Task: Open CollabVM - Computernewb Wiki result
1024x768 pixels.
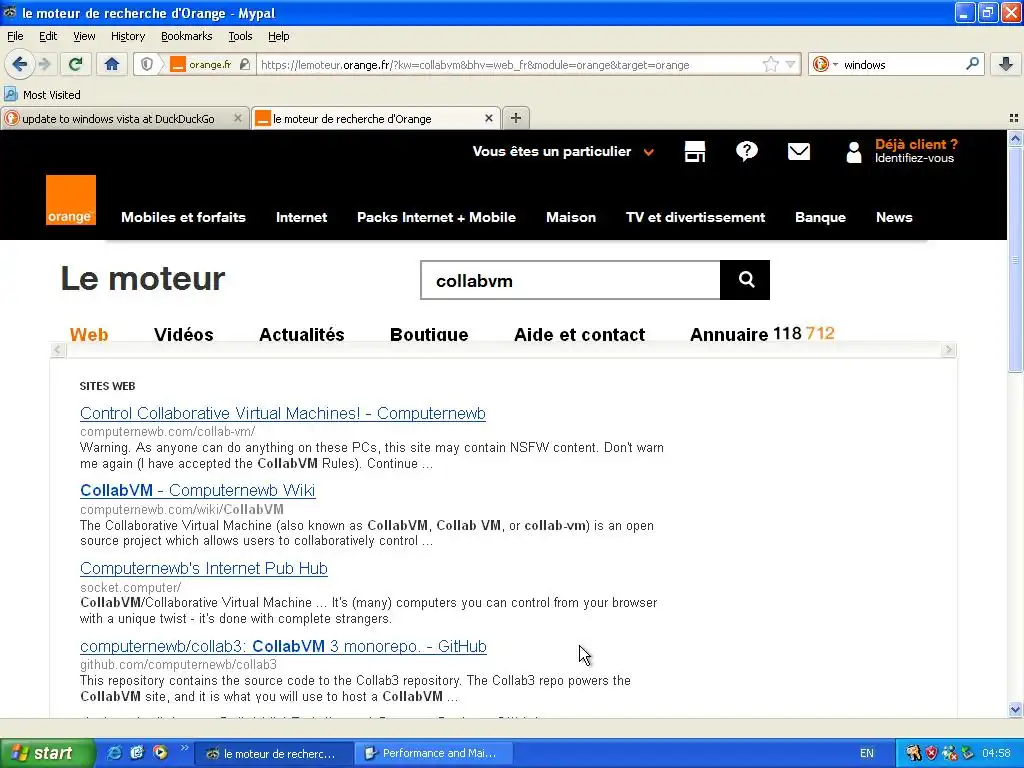Action: [x=197, y=490]
